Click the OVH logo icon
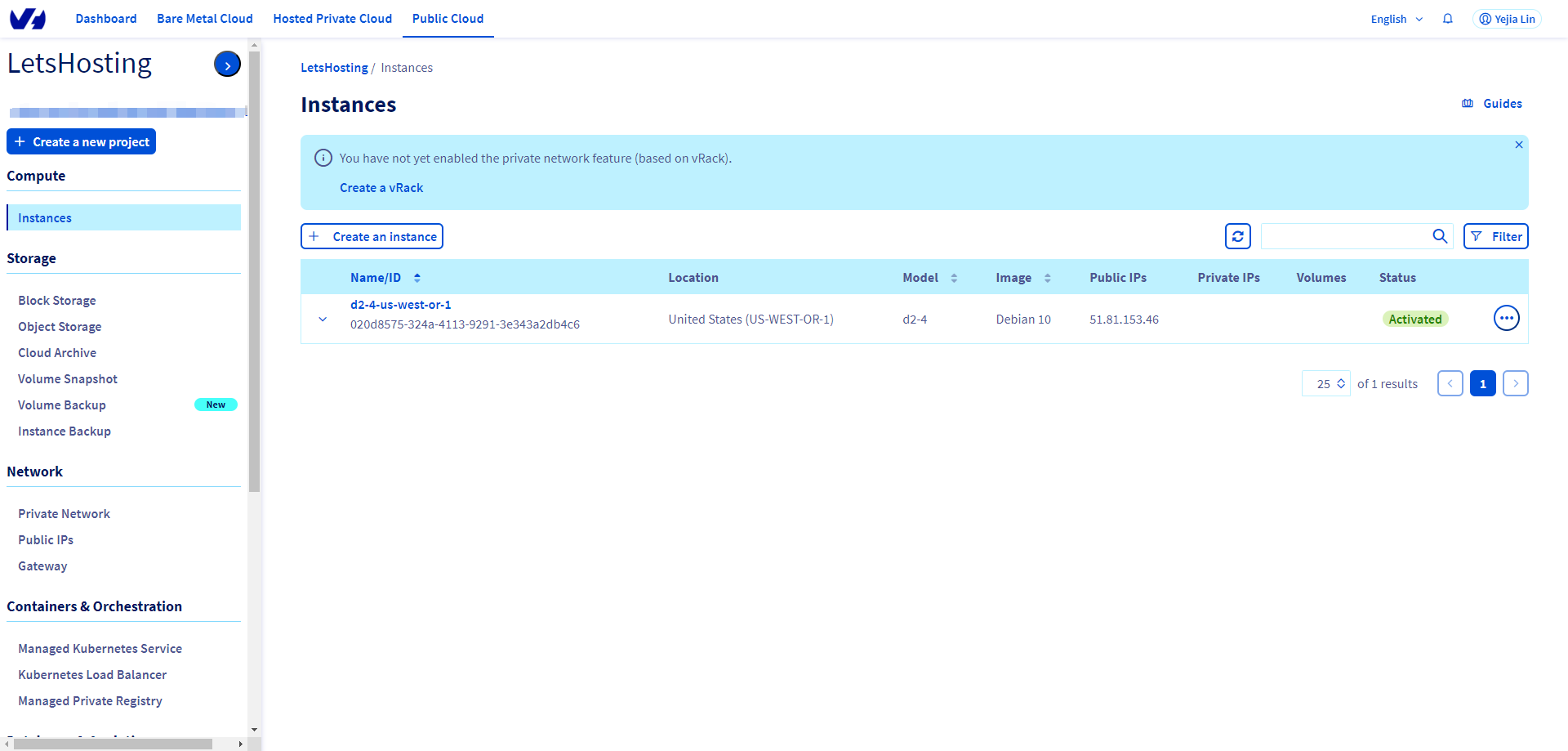 point(28,18)
